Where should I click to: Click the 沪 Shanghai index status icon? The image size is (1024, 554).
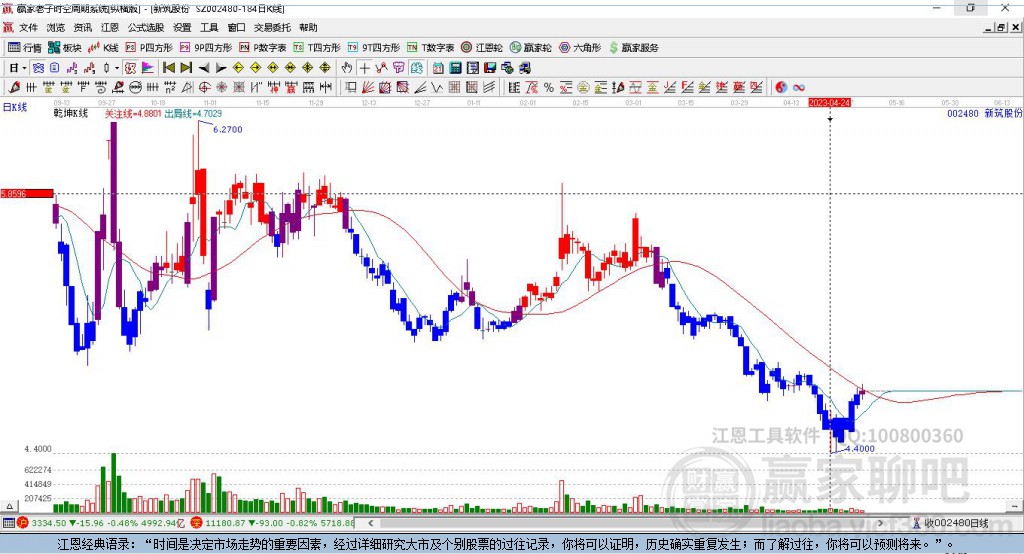click(x=23, y=523)
